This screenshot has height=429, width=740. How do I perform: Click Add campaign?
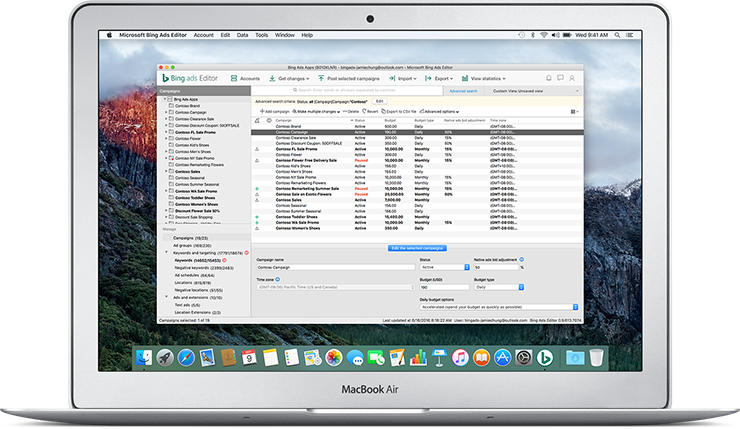pyautogui.click(x=275, y=111)
